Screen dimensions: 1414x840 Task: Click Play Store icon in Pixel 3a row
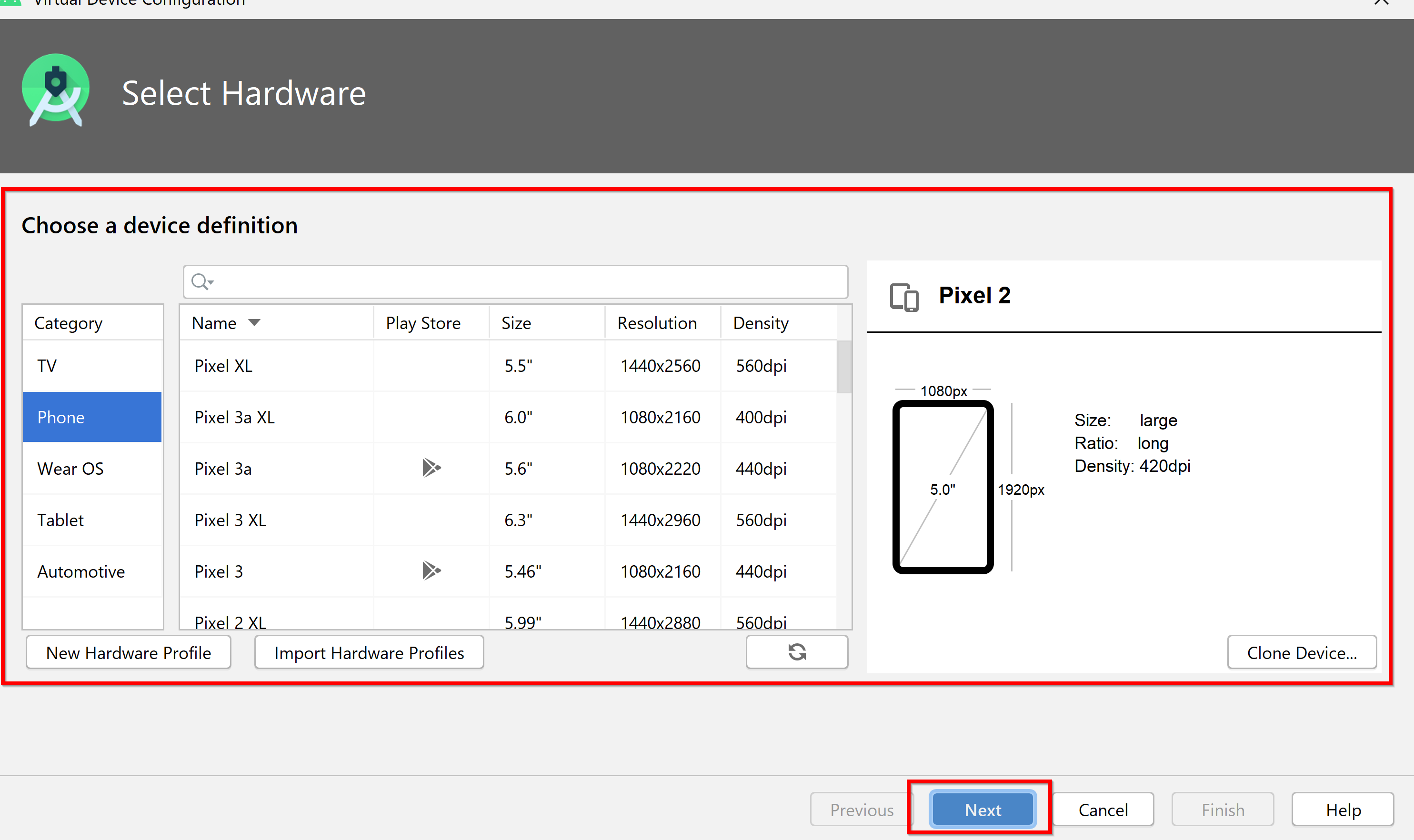[x=431, y=468]
